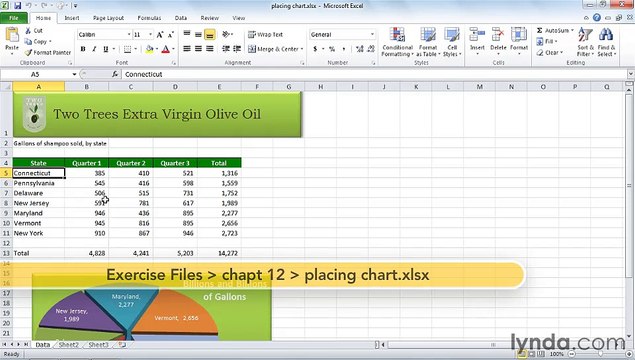Click Decrease Indent icon
635x360 pixels.
tap(226, 49)
